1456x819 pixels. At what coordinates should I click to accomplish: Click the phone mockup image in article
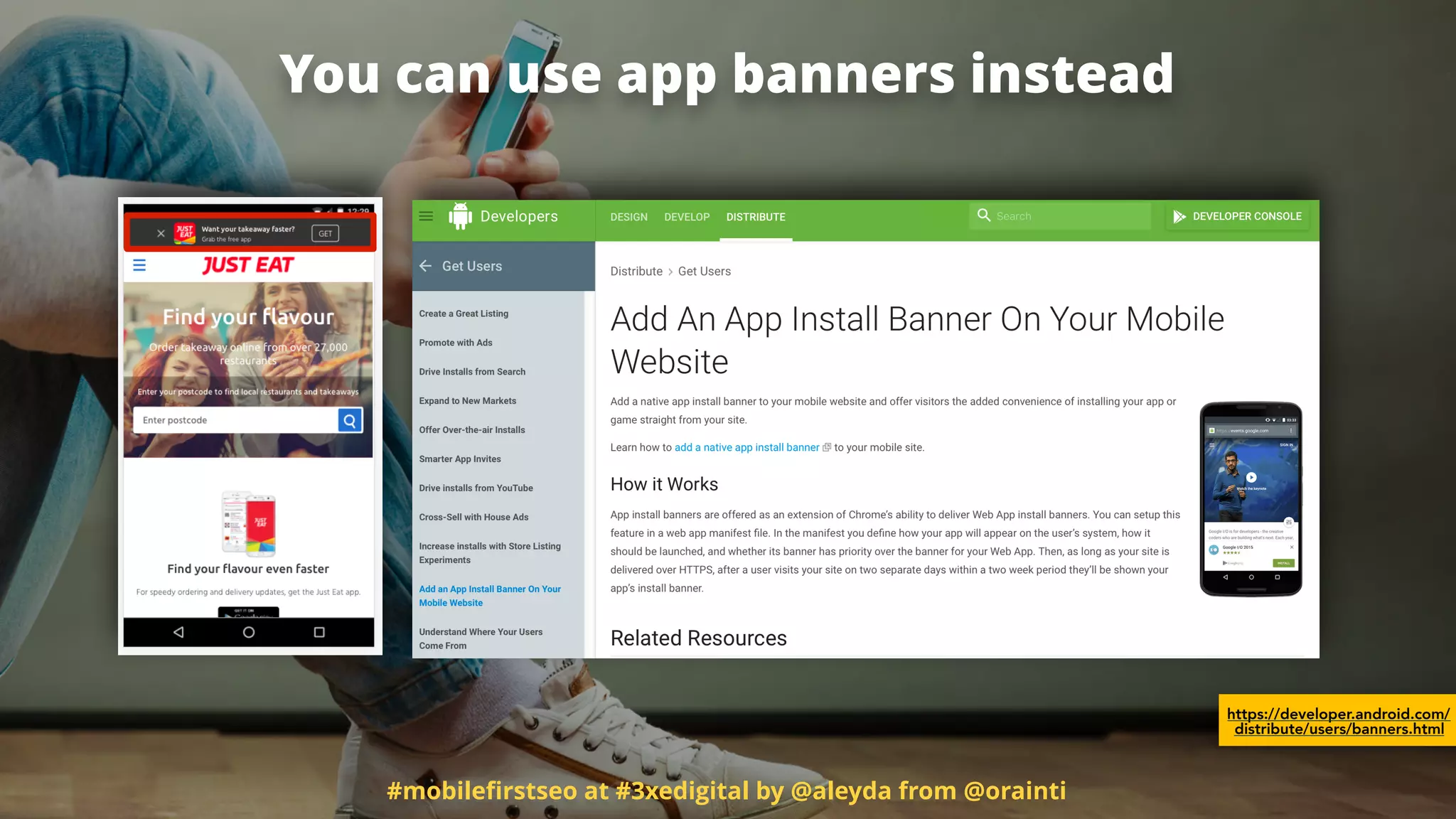click(x=1251, y=499)
